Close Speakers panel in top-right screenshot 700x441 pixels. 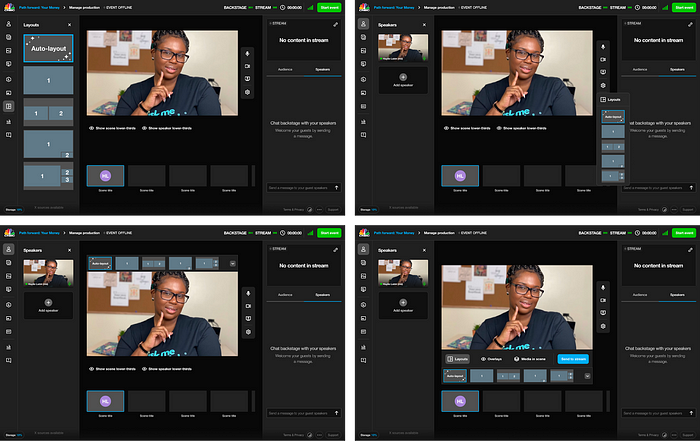click(424, 25)
